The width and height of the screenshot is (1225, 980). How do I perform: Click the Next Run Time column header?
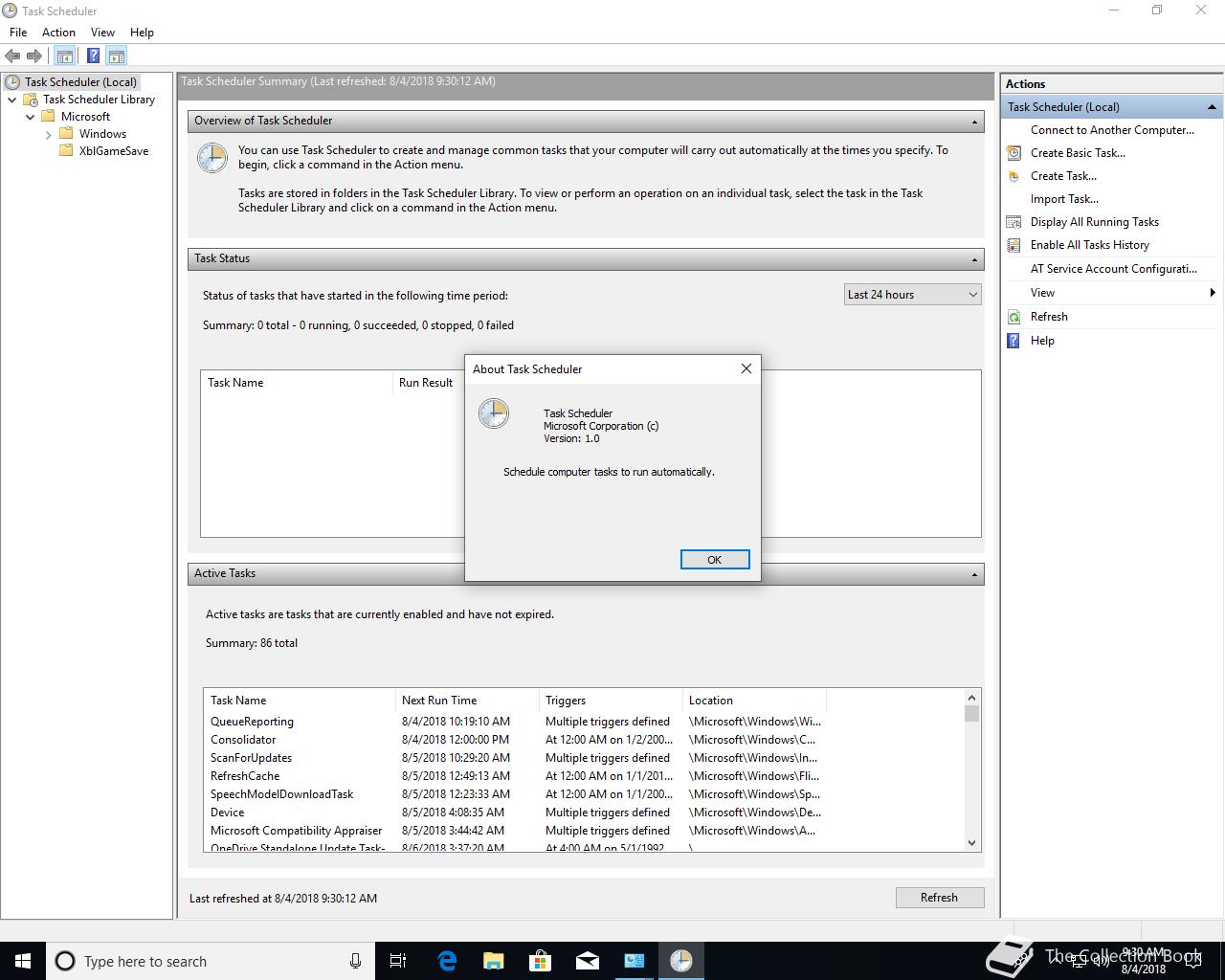click(x=467, y=701)
